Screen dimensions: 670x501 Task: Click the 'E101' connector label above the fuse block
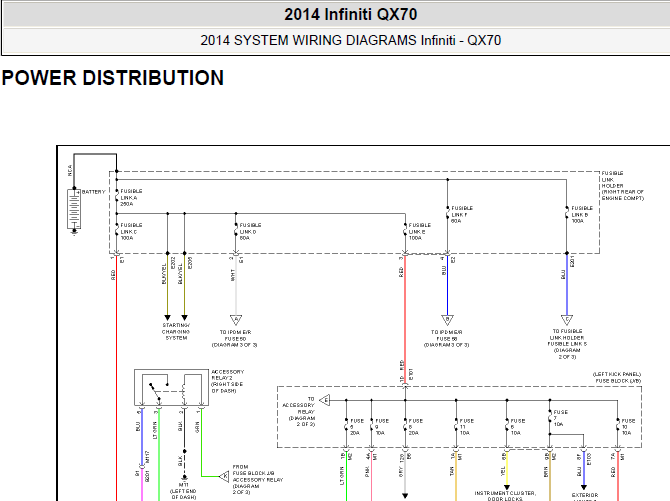(x=411, y=374)
